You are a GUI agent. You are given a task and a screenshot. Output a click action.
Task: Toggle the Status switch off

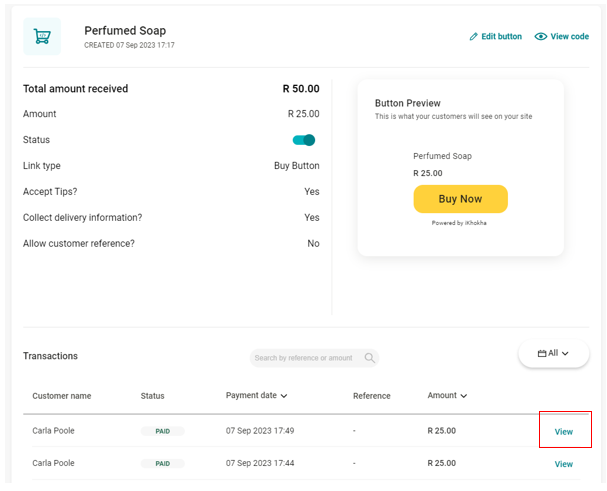coord(304,140)
